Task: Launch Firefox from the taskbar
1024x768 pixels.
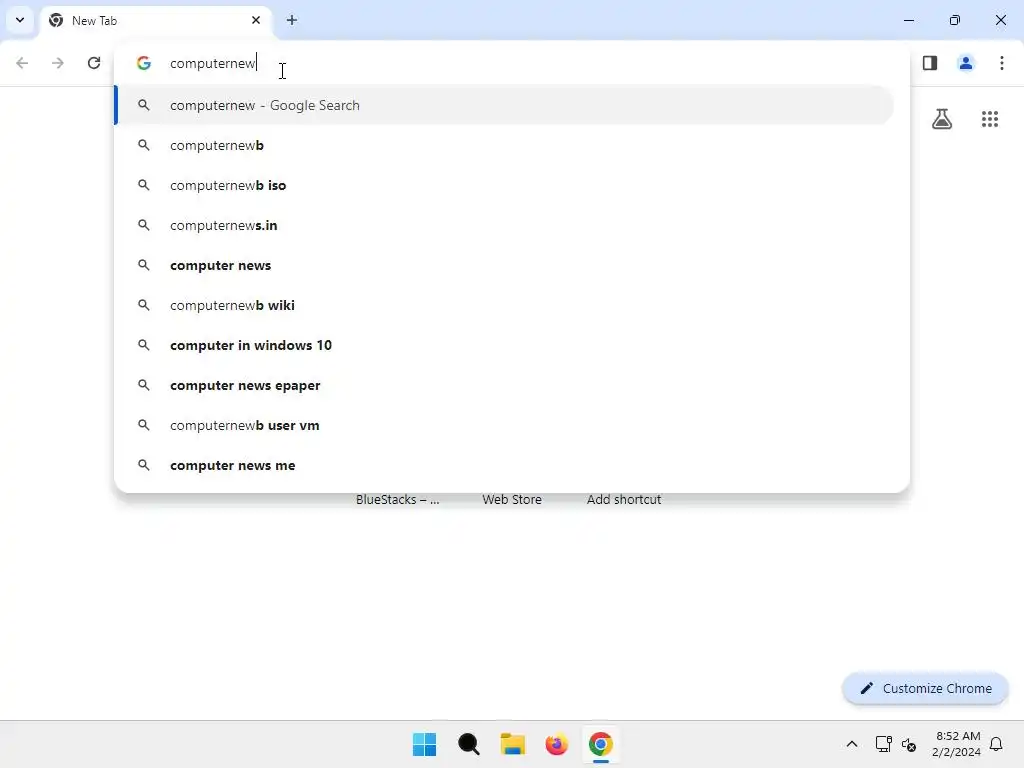Action: 556,744
